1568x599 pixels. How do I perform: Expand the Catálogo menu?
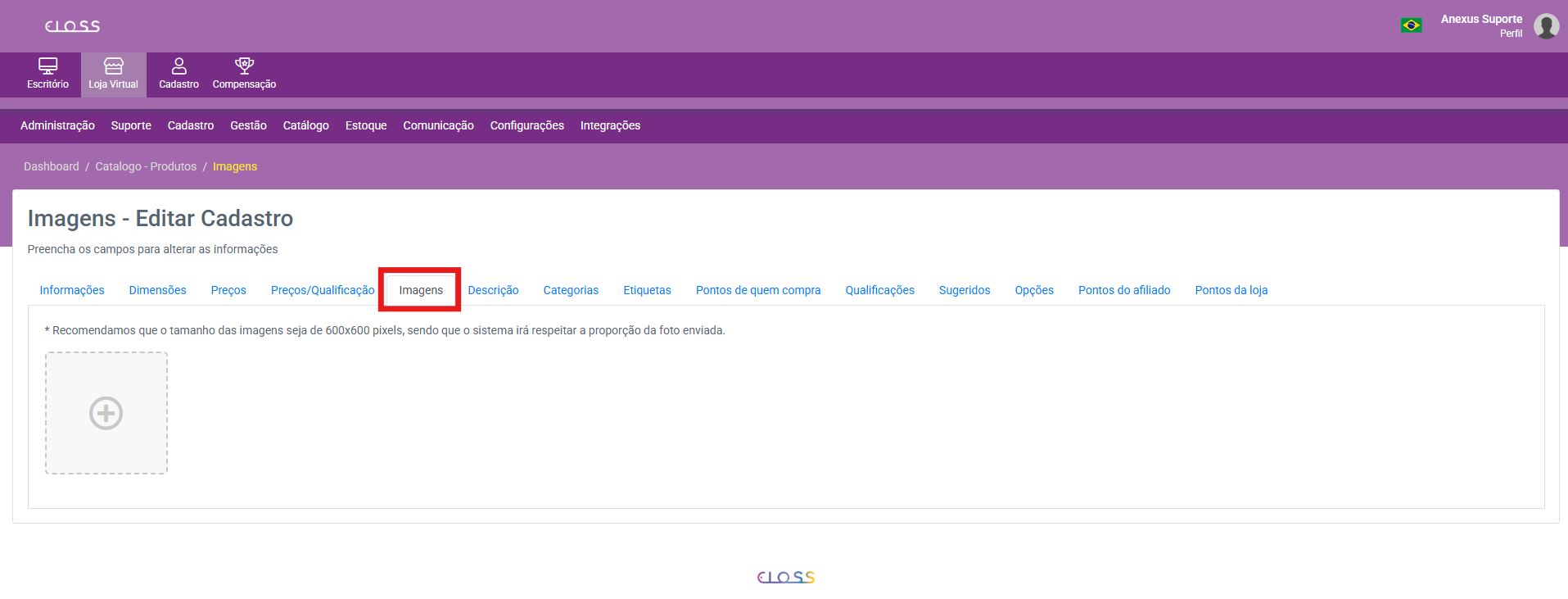[x=305, y=125]
